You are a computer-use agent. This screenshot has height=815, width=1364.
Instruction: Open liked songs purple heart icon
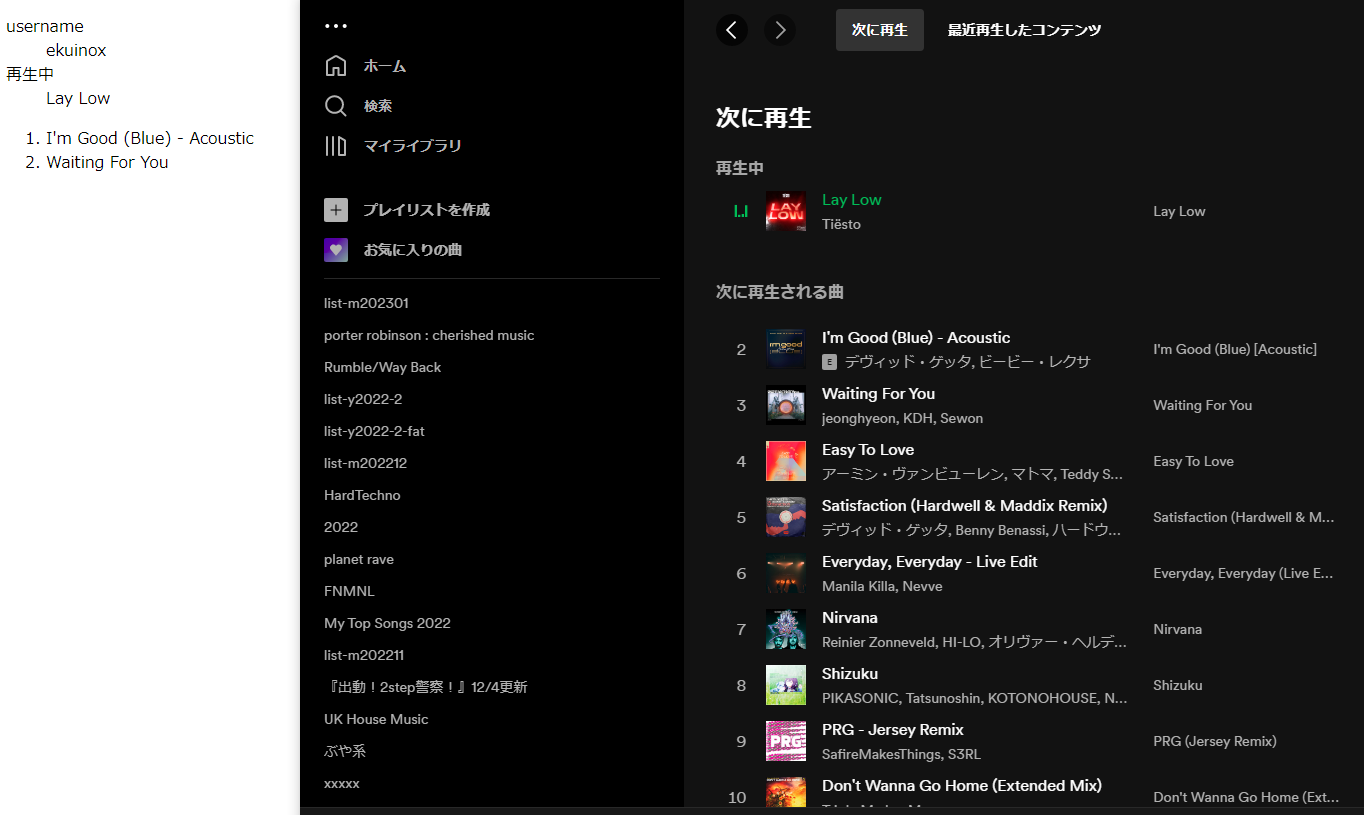pos(336,250)
